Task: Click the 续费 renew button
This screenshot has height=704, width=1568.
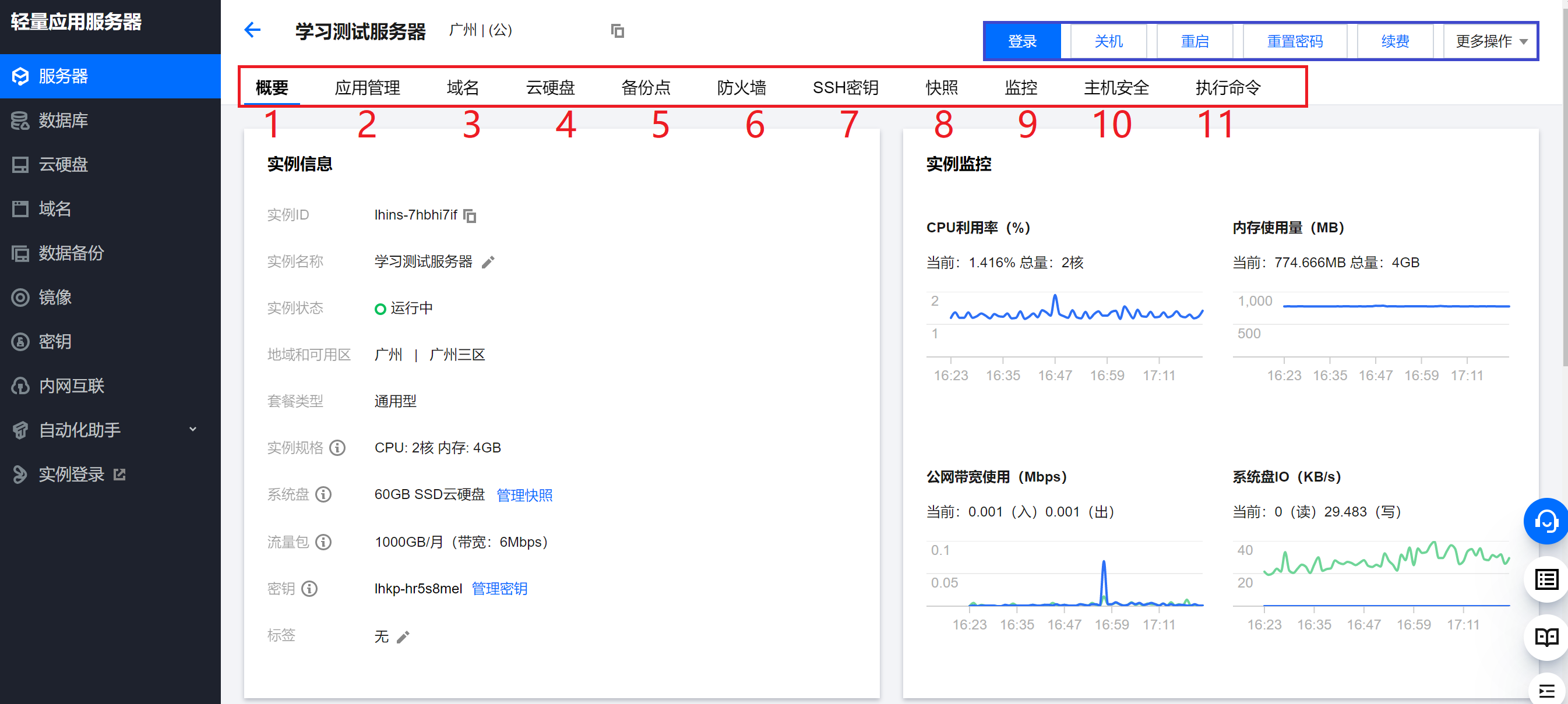Action: (x=1394, y=41)
